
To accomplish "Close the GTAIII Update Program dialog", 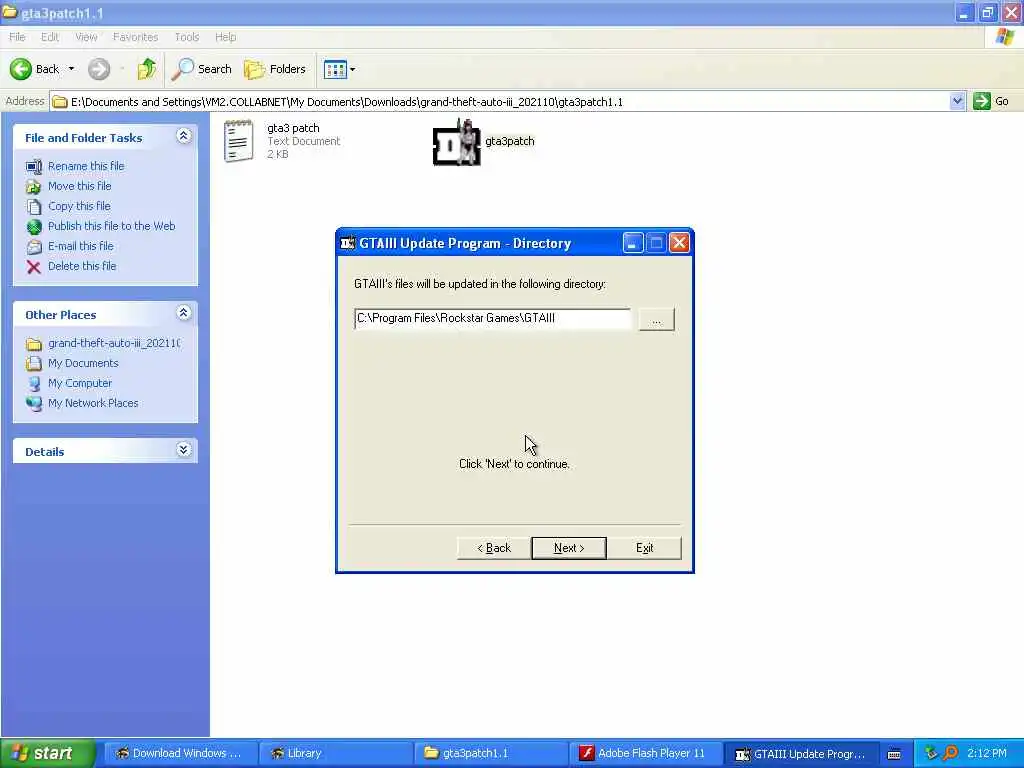I will pos(679,243).
